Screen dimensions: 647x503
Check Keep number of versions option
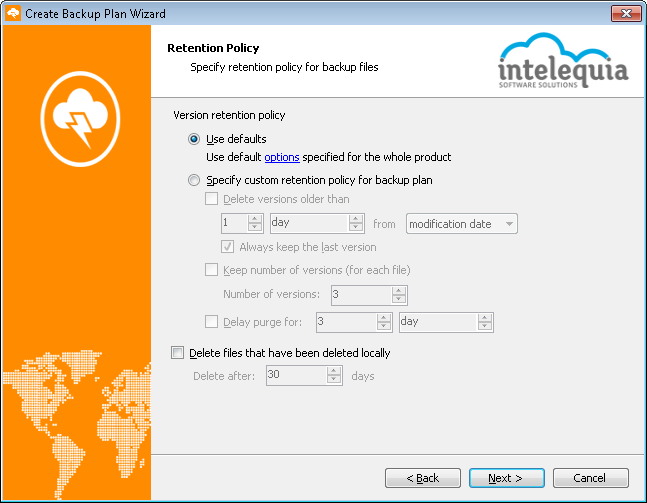click(x=212, y=270)
